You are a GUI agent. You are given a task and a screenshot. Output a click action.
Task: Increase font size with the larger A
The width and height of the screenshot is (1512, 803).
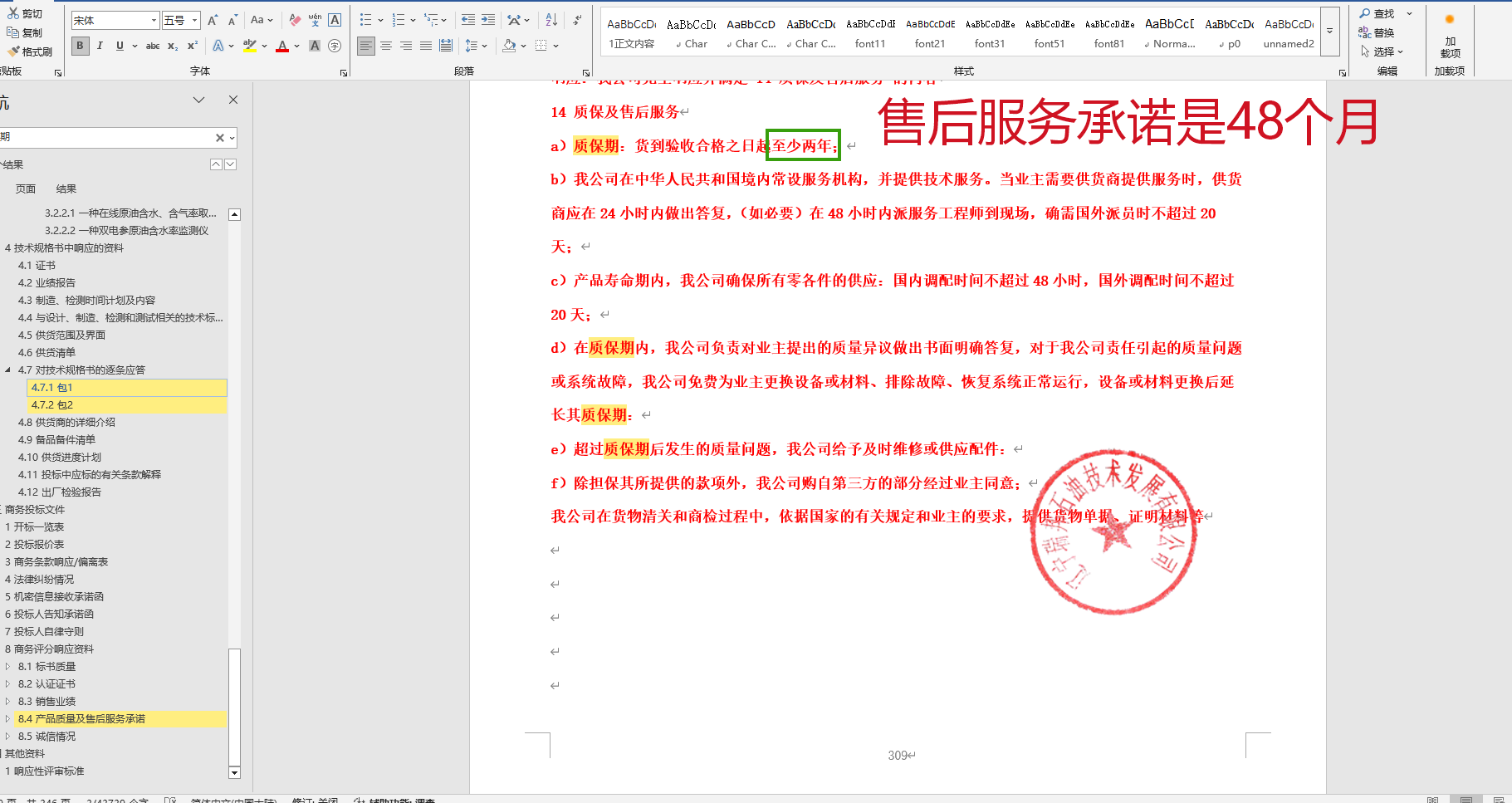[213, 20]
